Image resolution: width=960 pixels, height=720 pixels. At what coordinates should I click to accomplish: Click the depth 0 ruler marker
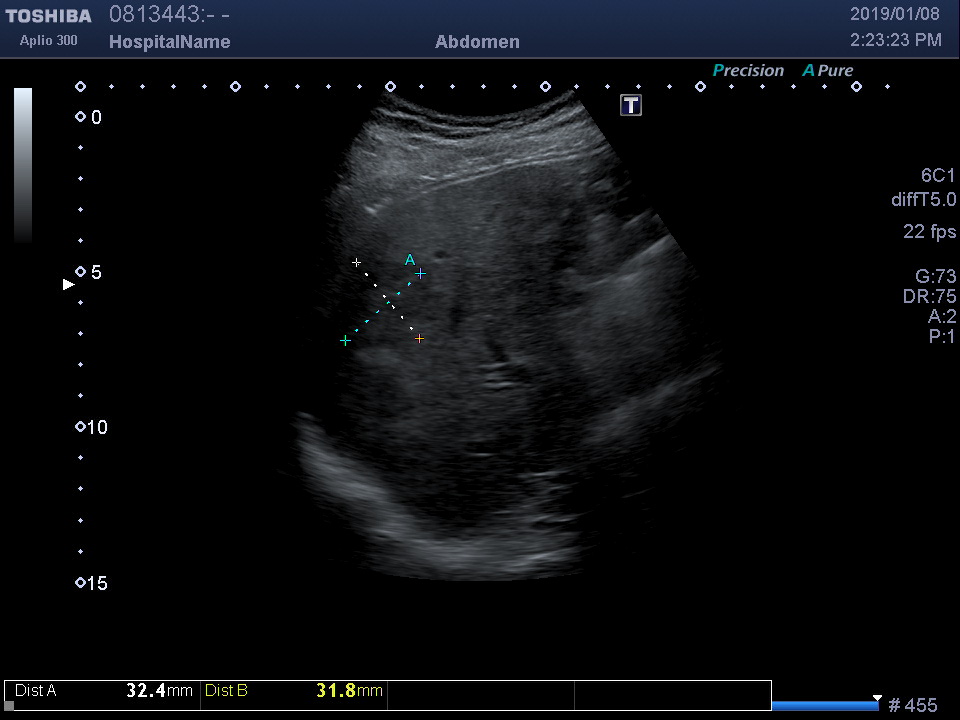point(80,117)
